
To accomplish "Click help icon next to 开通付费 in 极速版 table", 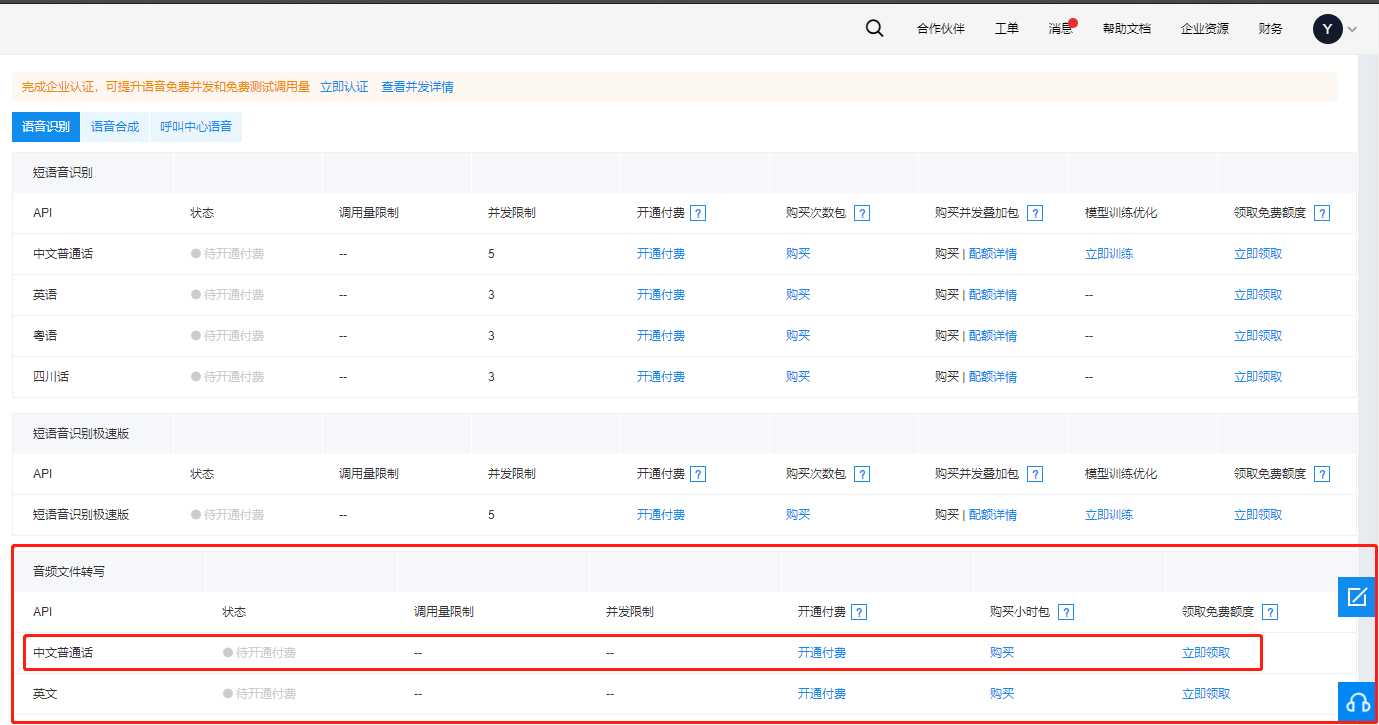I will click(698, 474).
